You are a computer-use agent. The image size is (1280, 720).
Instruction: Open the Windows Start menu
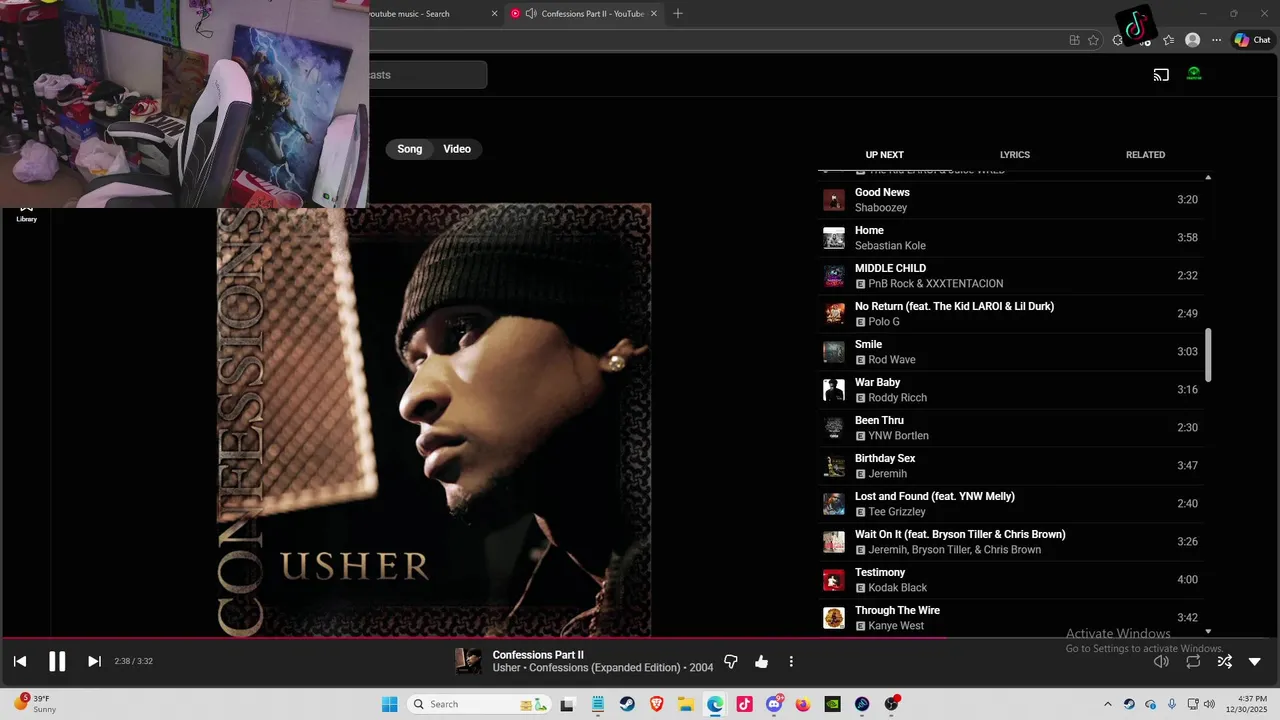coord(389,704)
